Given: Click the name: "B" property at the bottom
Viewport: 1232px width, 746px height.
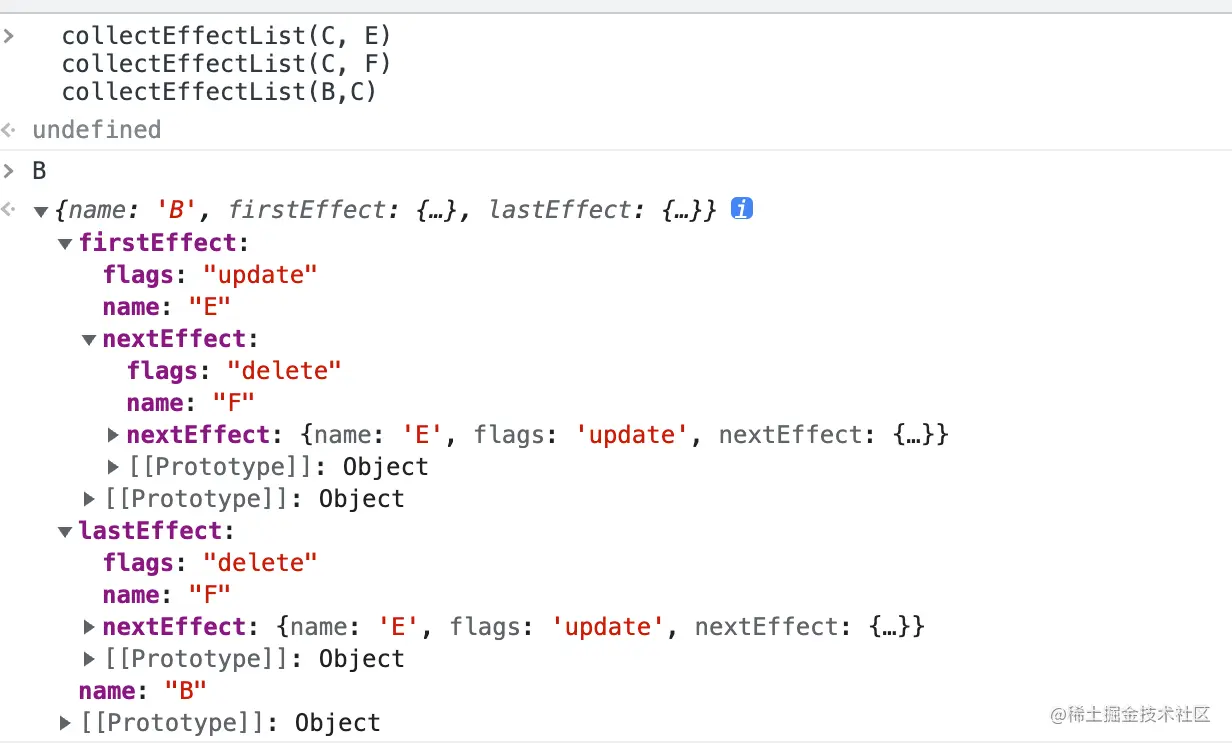Looking at the screenshot, I should tap(142, 691).
